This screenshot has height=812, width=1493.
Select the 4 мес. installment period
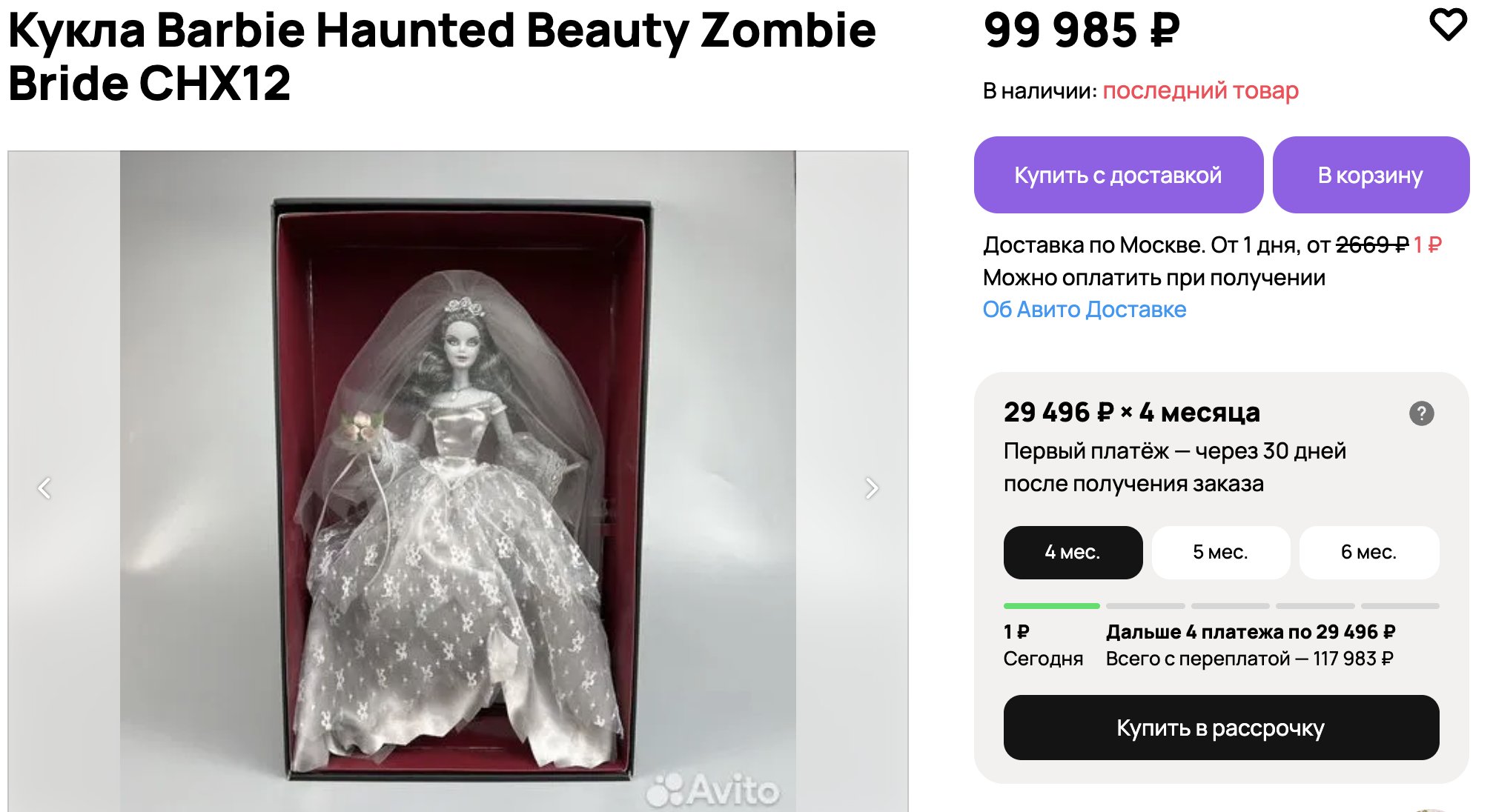(x=1072, y=553)
